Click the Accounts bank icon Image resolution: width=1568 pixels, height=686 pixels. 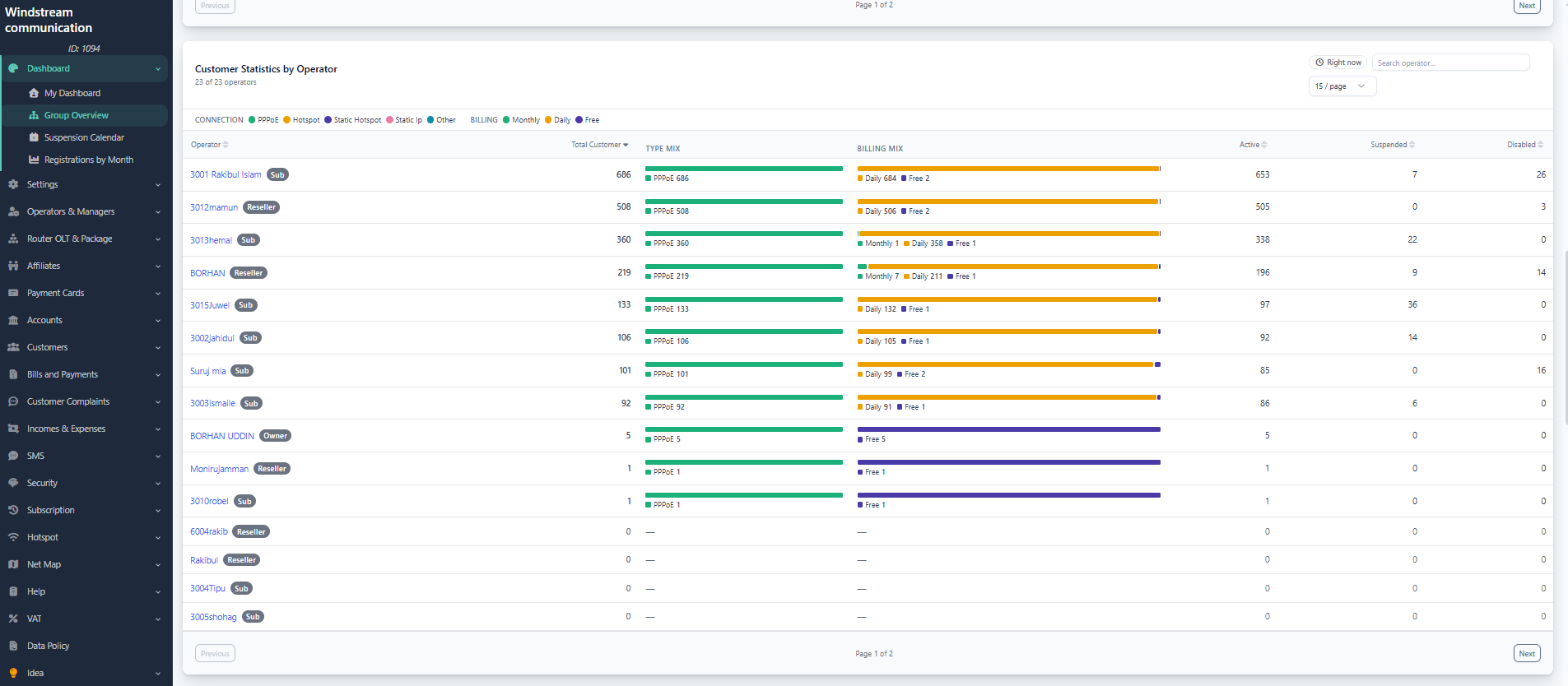pos(13,320)
